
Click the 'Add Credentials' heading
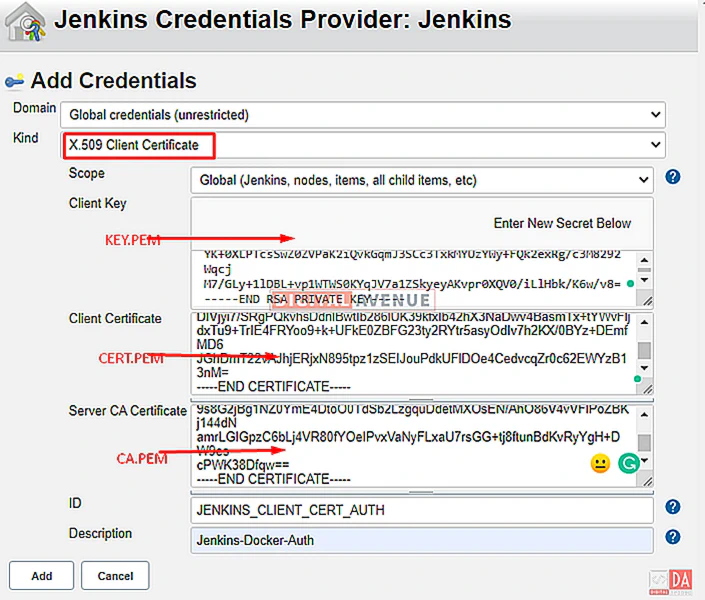point(113,81)
